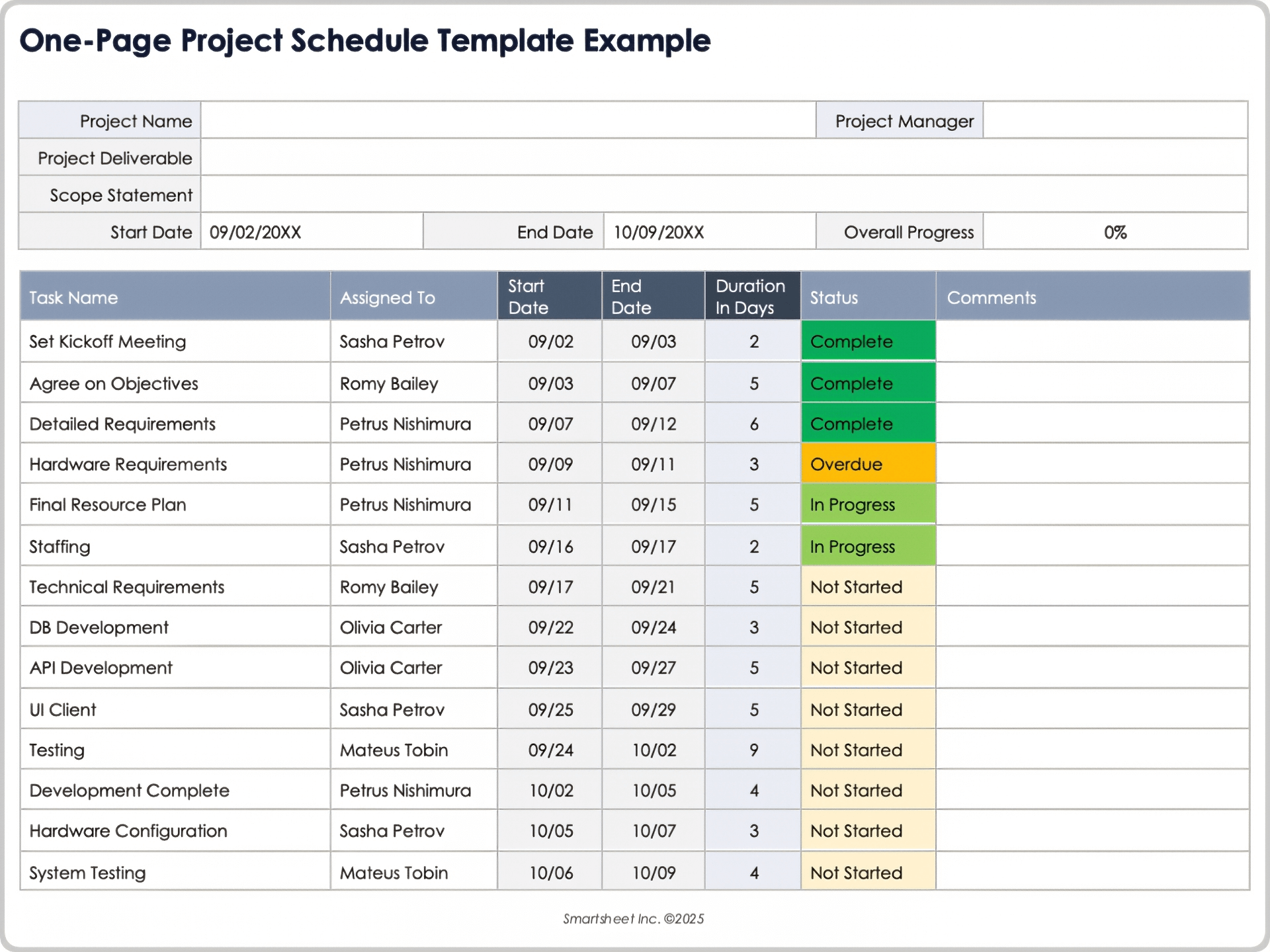The width and height of the screenshot is (1270, 952).
Task: Click Not Started status for DB Development
Action: tap(868, 627)
